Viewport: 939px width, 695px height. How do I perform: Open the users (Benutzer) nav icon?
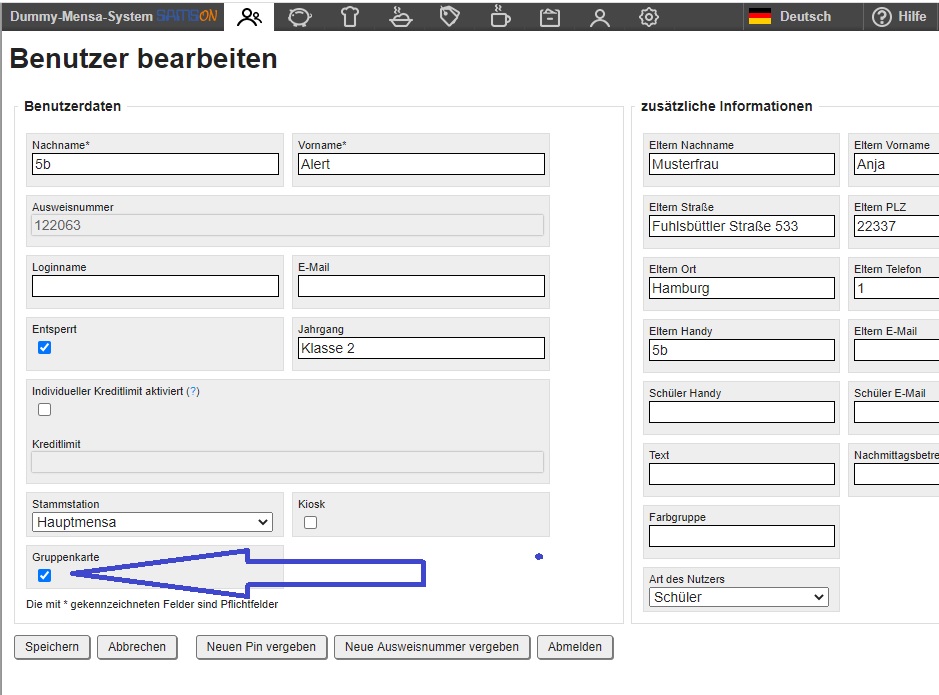[249, 17]
